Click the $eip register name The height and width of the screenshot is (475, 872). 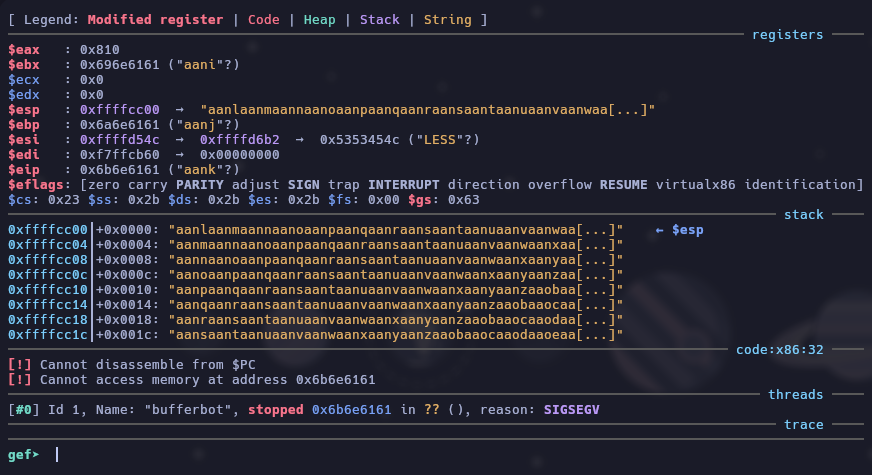24,169
